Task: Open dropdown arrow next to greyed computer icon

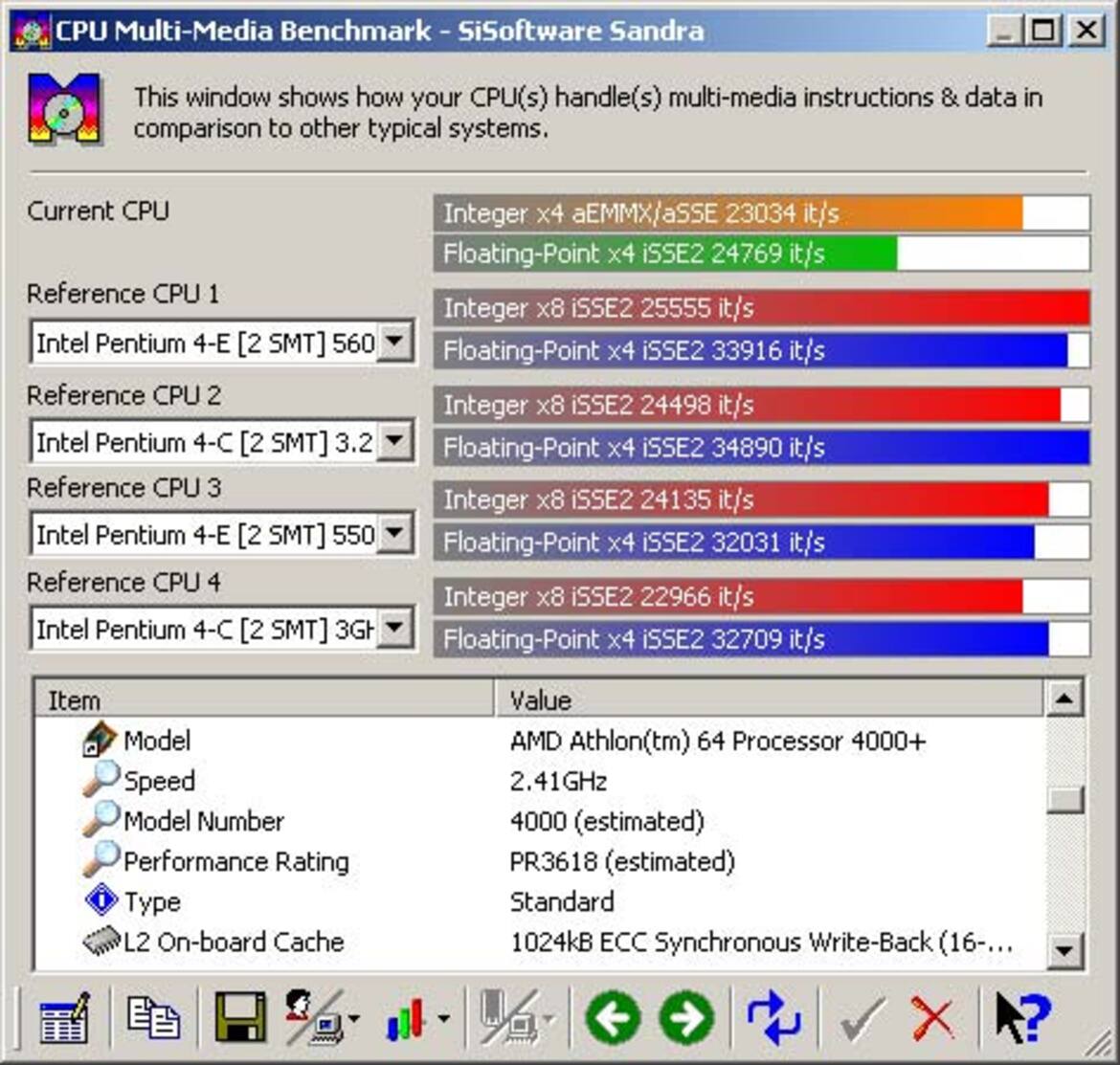Action: pyautogui.click(x=549, y=1019)
